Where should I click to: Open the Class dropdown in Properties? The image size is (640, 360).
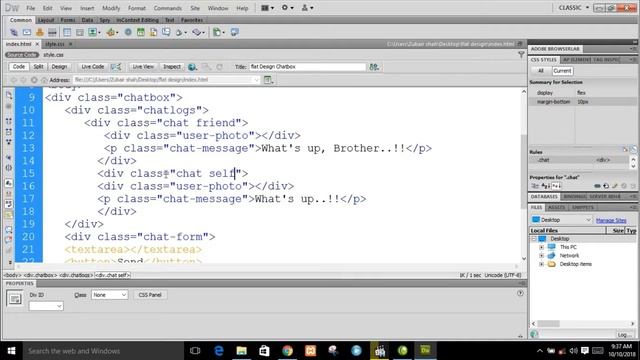[x=109, y=295]
